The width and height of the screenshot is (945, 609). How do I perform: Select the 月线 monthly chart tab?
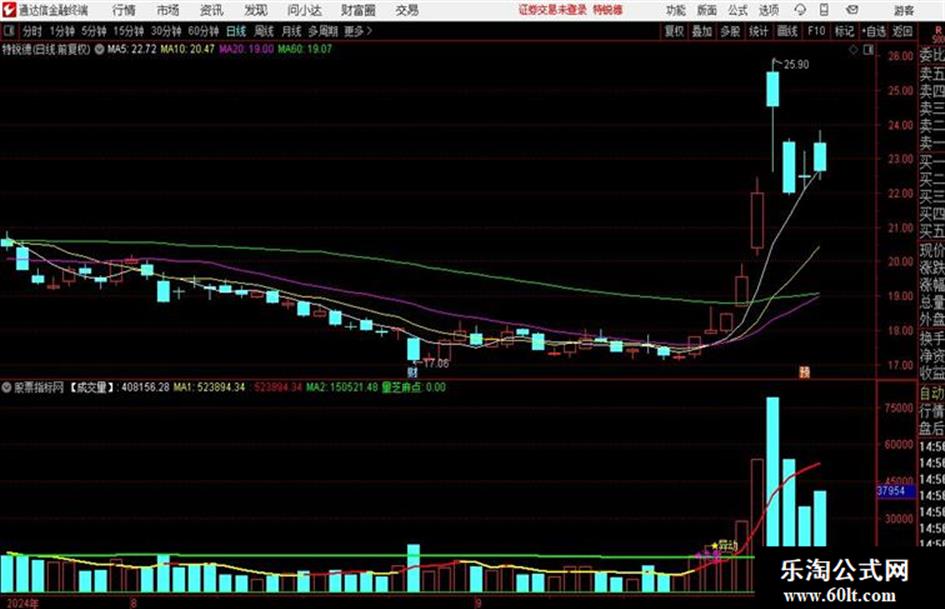(292, 31)
